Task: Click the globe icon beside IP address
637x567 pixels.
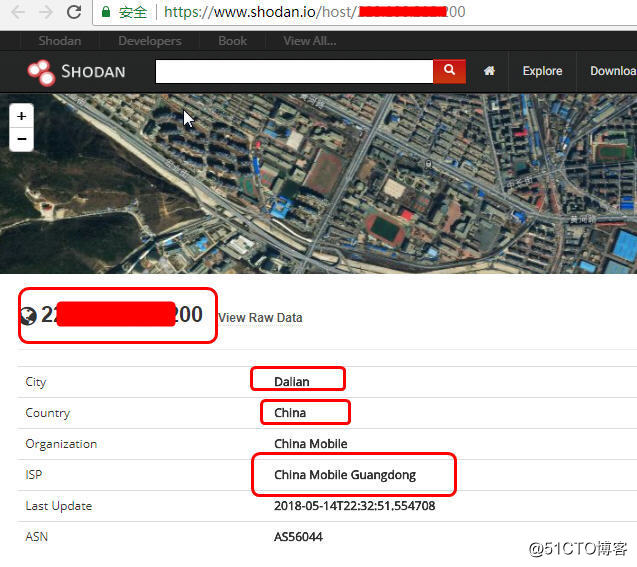Action: (28, 316)
